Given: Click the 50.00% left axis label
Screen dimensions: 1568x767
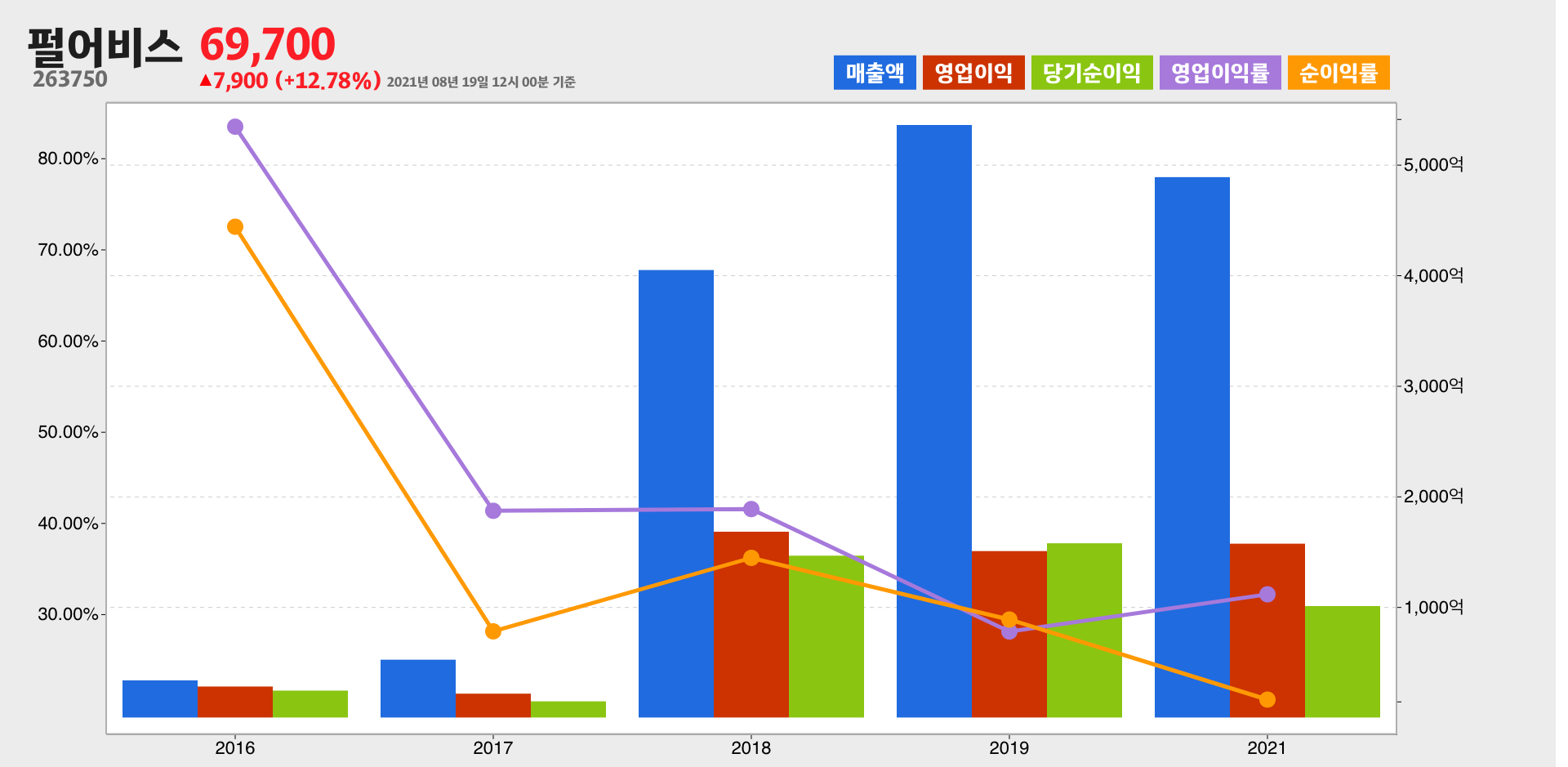Looking at the screenshot, I should (68, 432).
